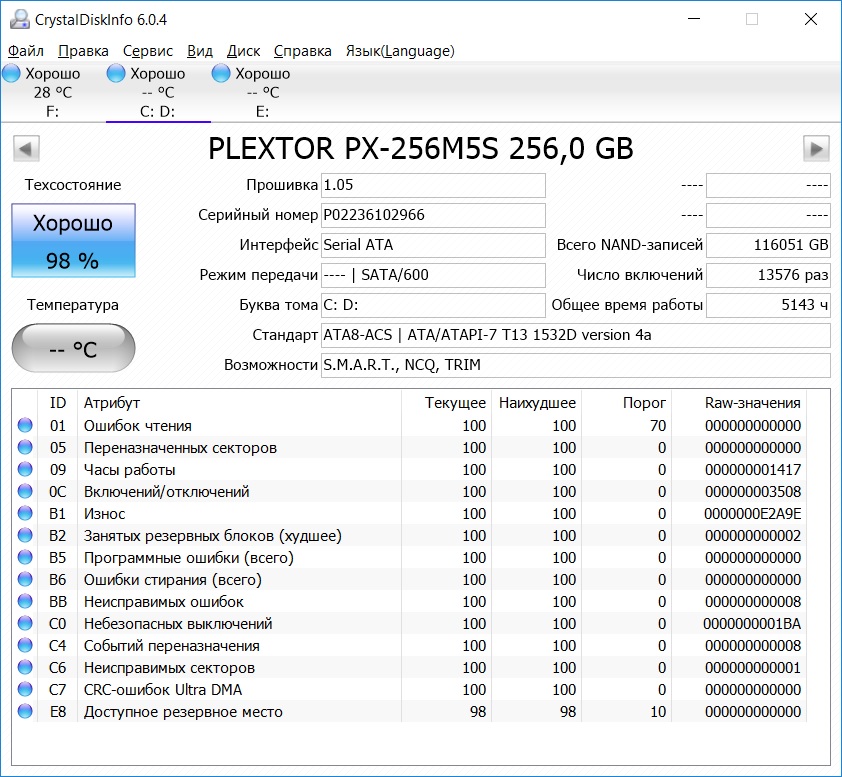Click the firmware field 1.05
Viewport: 842px width, 777px height.
[x=433, y=185]
